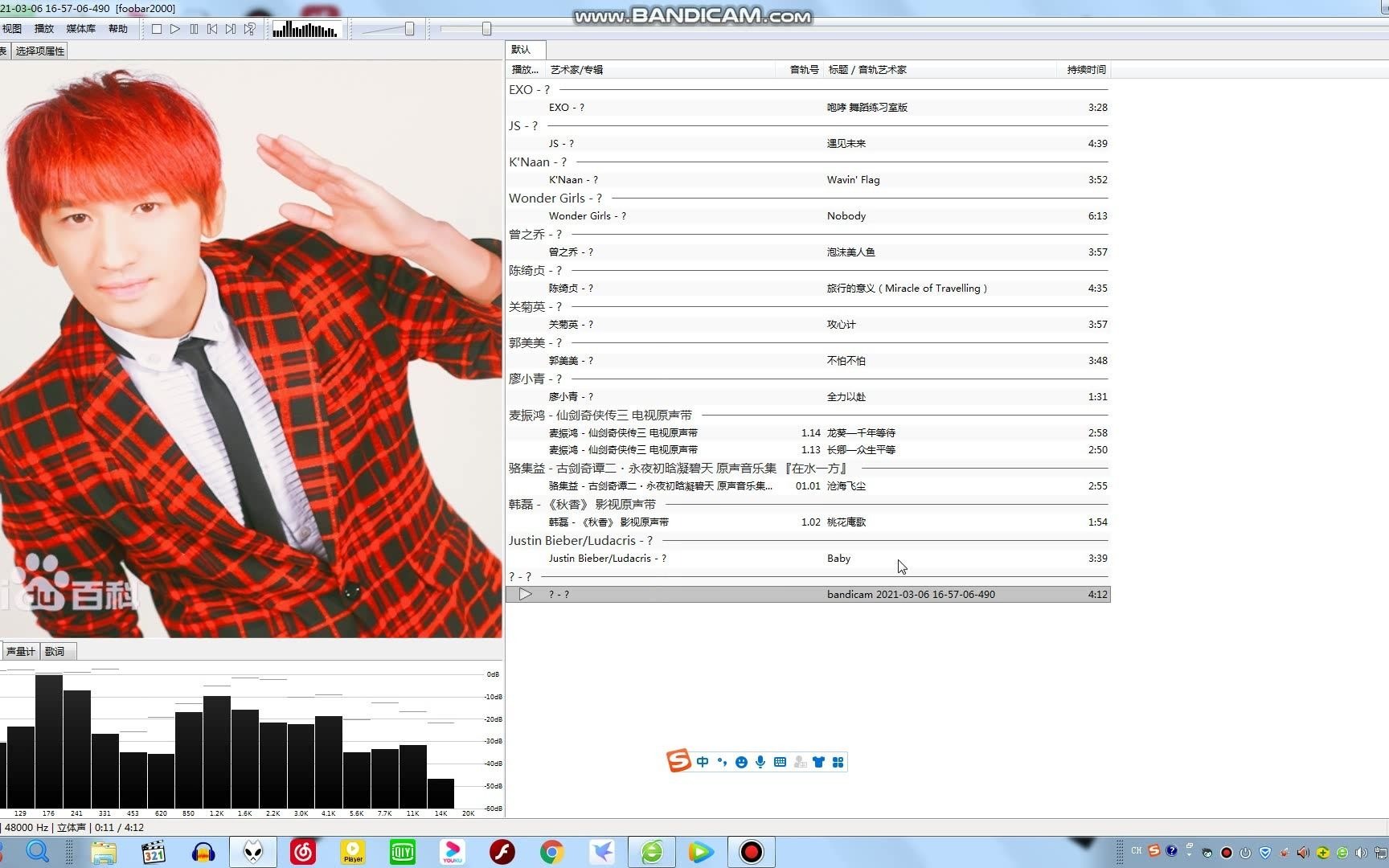Open Sogou soft keyboard icon
The image size is (1389, 868).
780,762
